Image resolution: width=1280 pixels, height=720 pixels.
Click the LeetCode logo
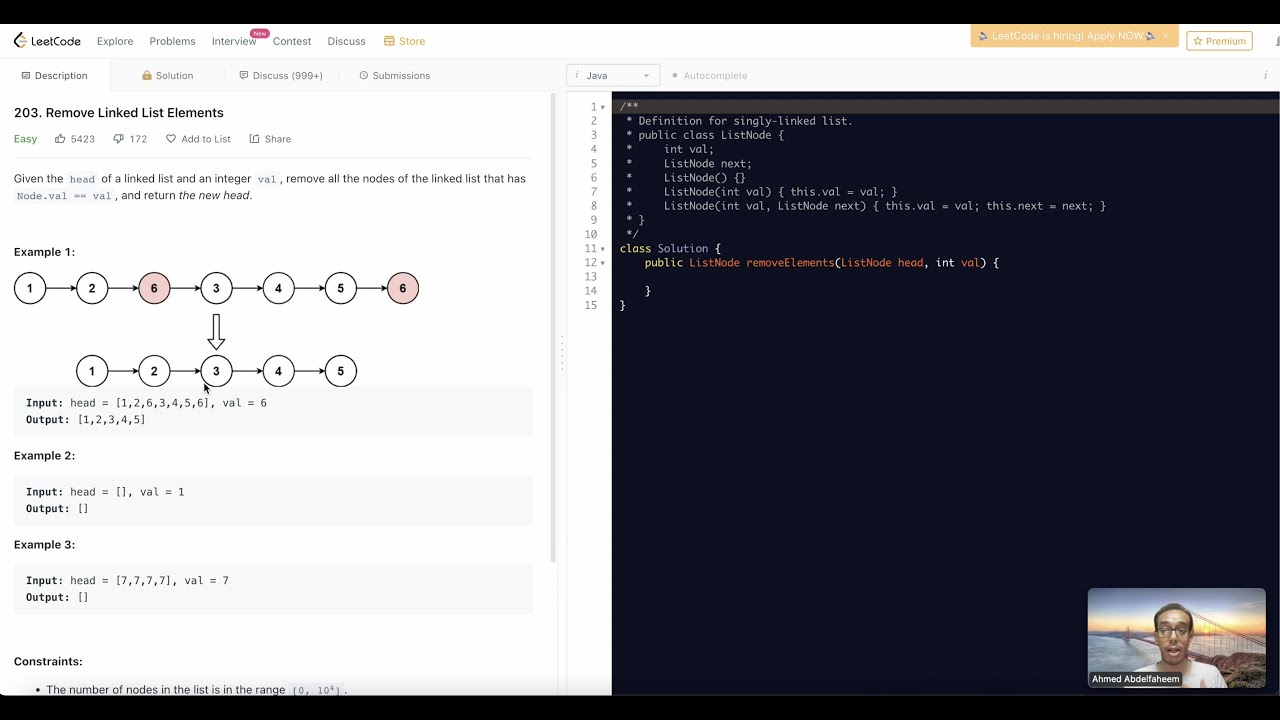coord(49,41)
